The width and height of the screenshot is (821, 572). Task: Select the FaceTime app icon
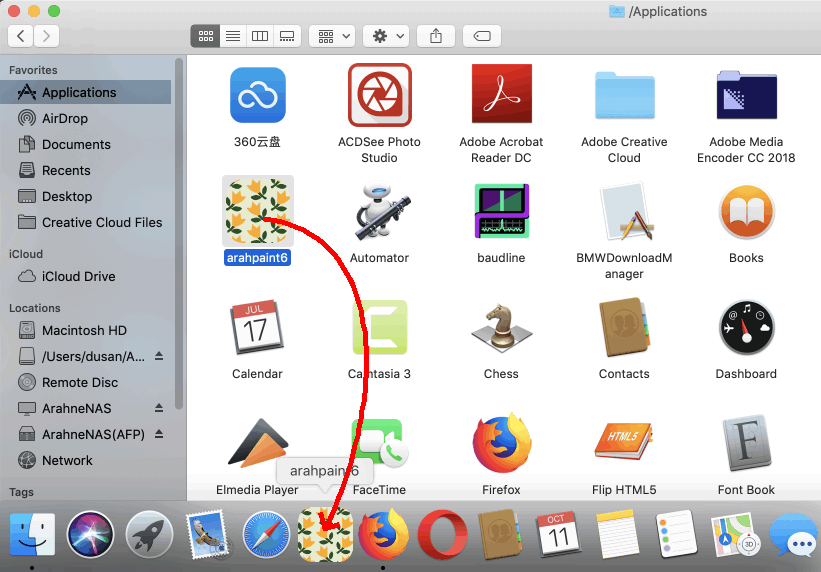point(380,443)
